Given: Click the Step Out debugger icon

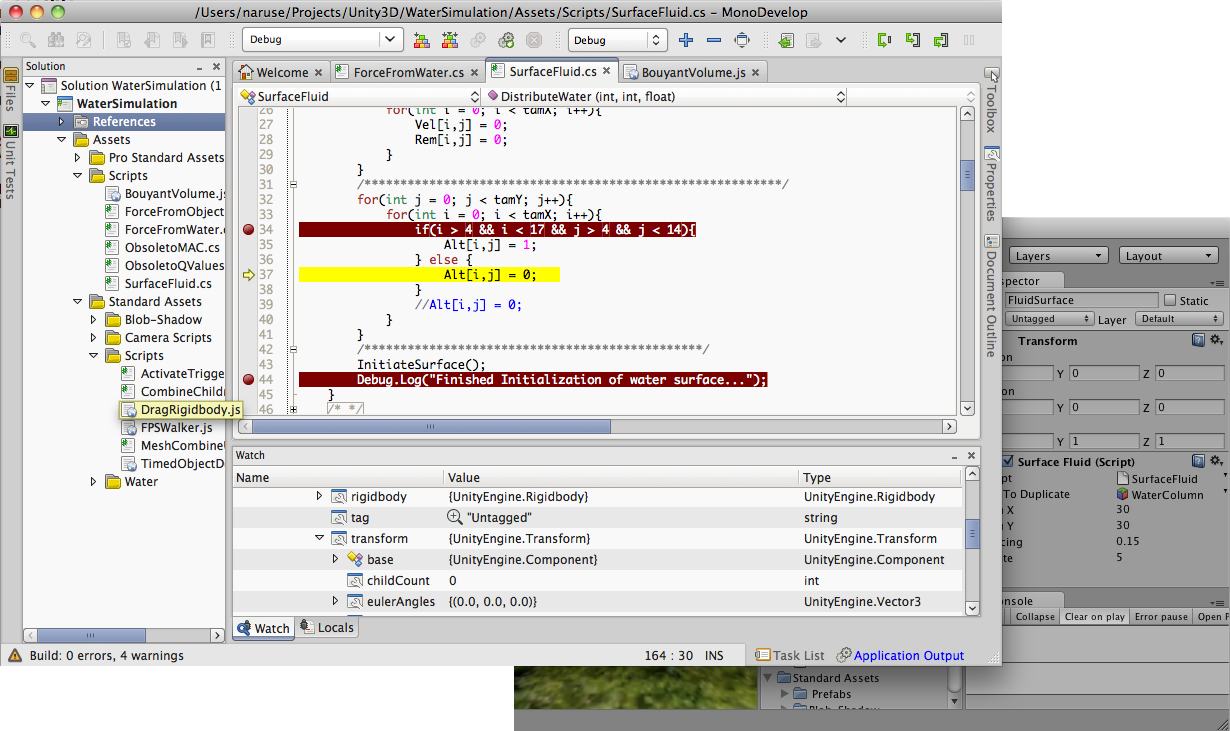Looking at the screenshot, I should tap(941, 40).
